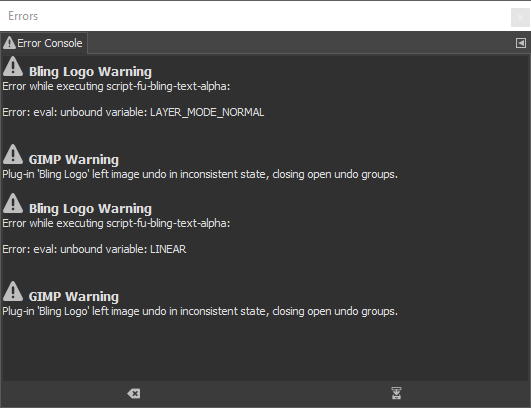
Task: Select the Error Console tab
Action: (44, 43)
